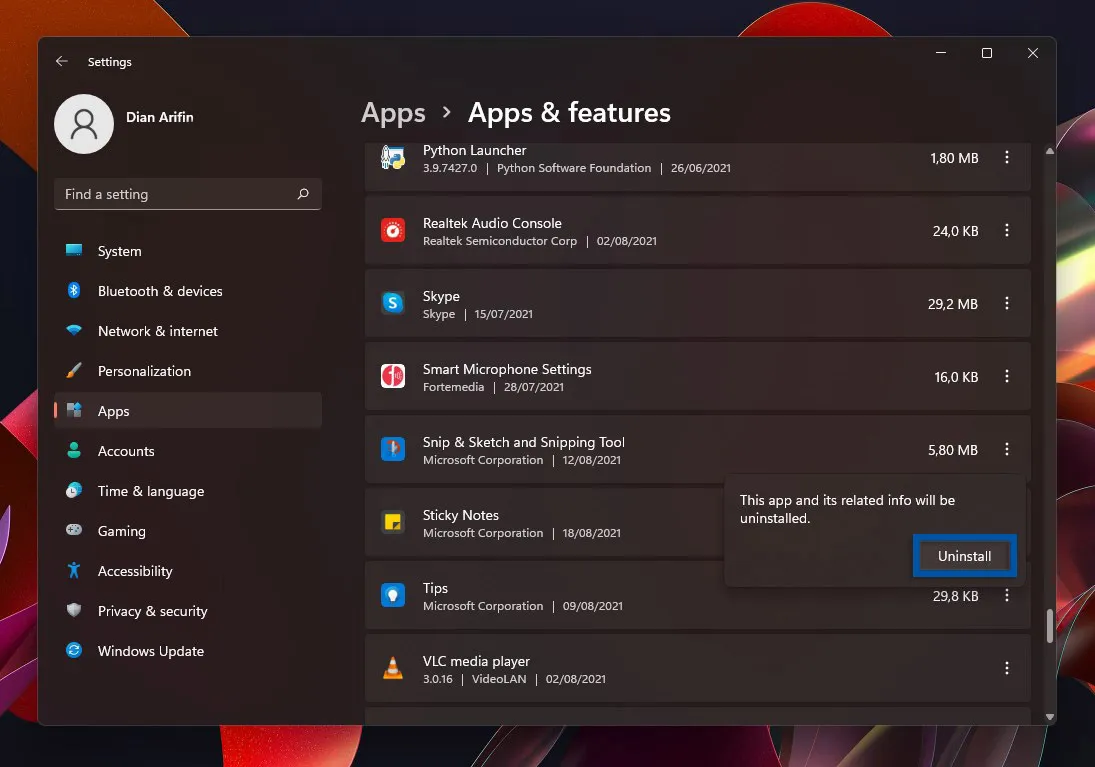The width and height of the screenshot is (1095, 767).
Task: Open options menu for Smart Microphone Settings
Action: [x=1007, y=376]
